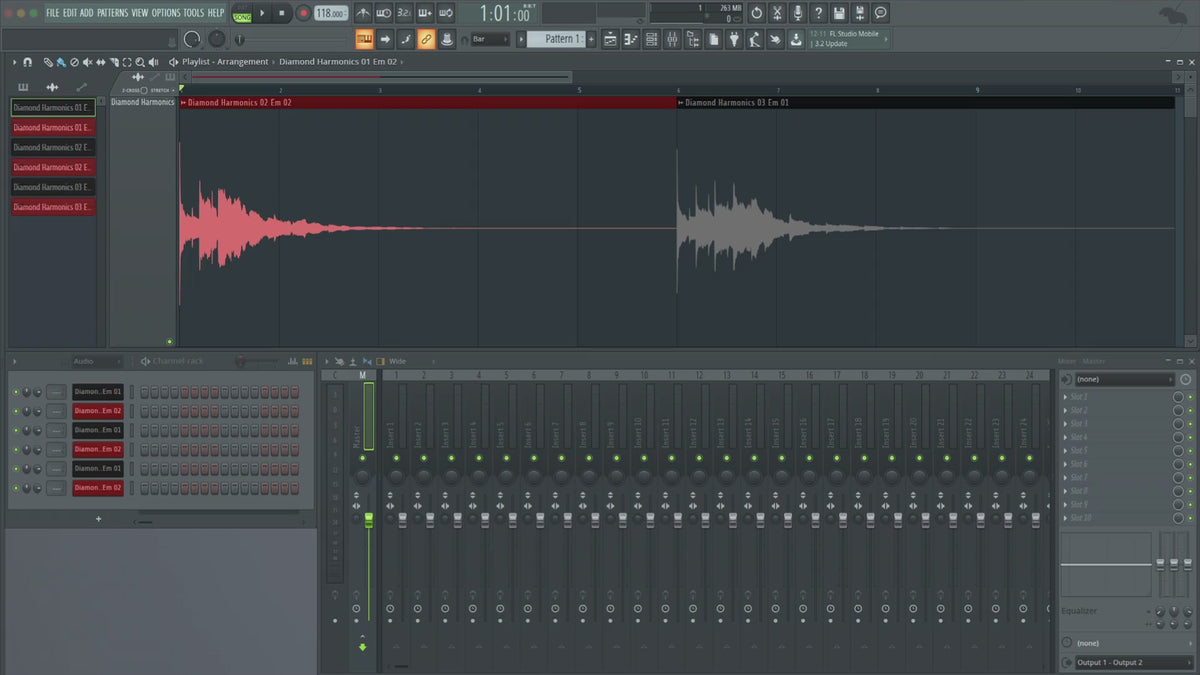
Task: Open the mixer window from the toolbar
Action: [x=672, y=39]
